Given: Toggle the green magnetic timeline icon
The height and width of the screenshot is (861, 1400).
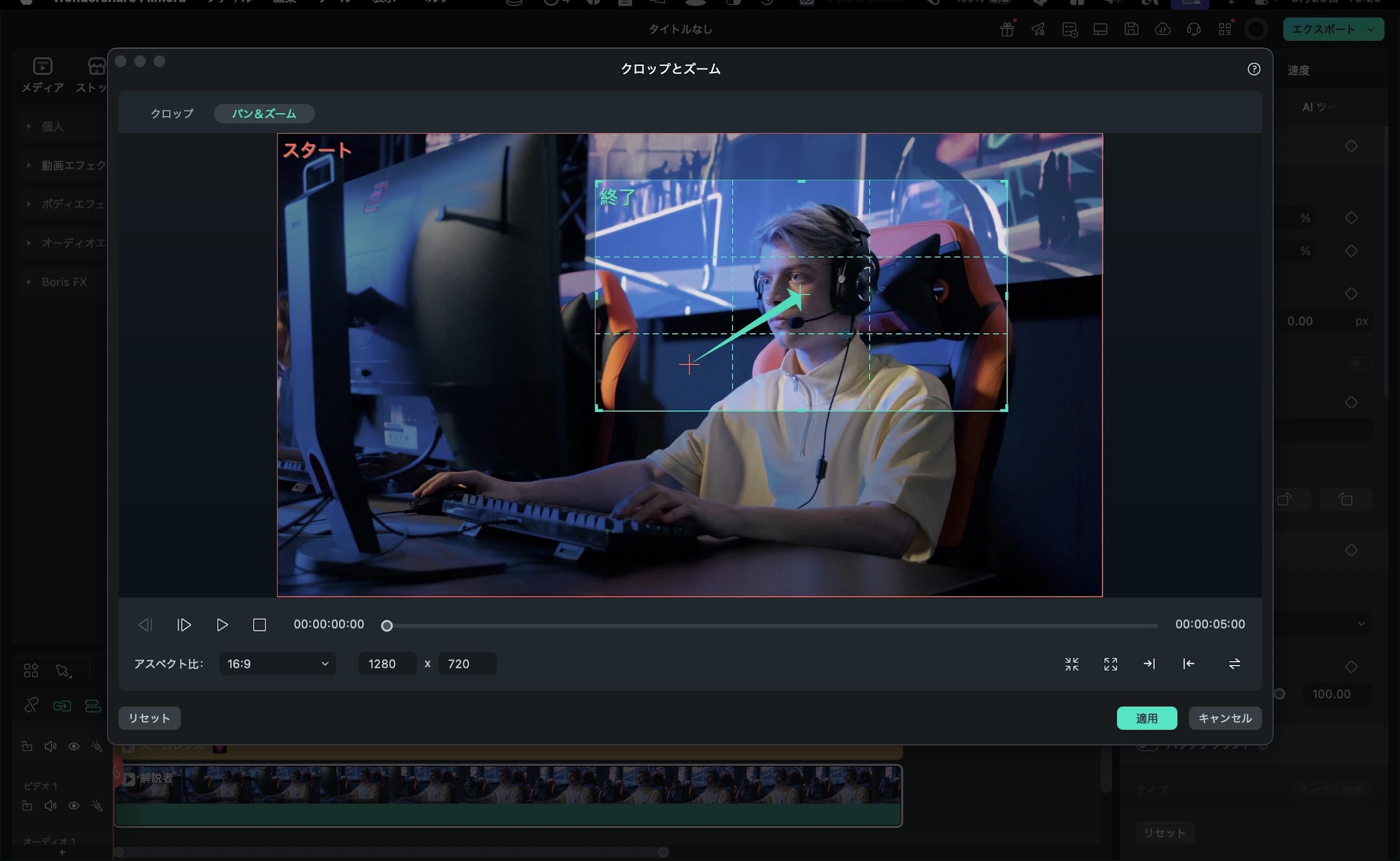Looking at the screenshot, I should [93, 706].
